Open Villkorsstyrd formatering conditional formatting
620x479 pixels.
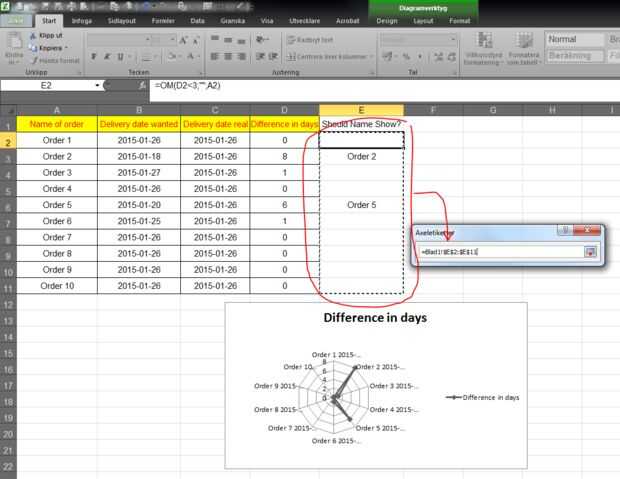(484, 48)
